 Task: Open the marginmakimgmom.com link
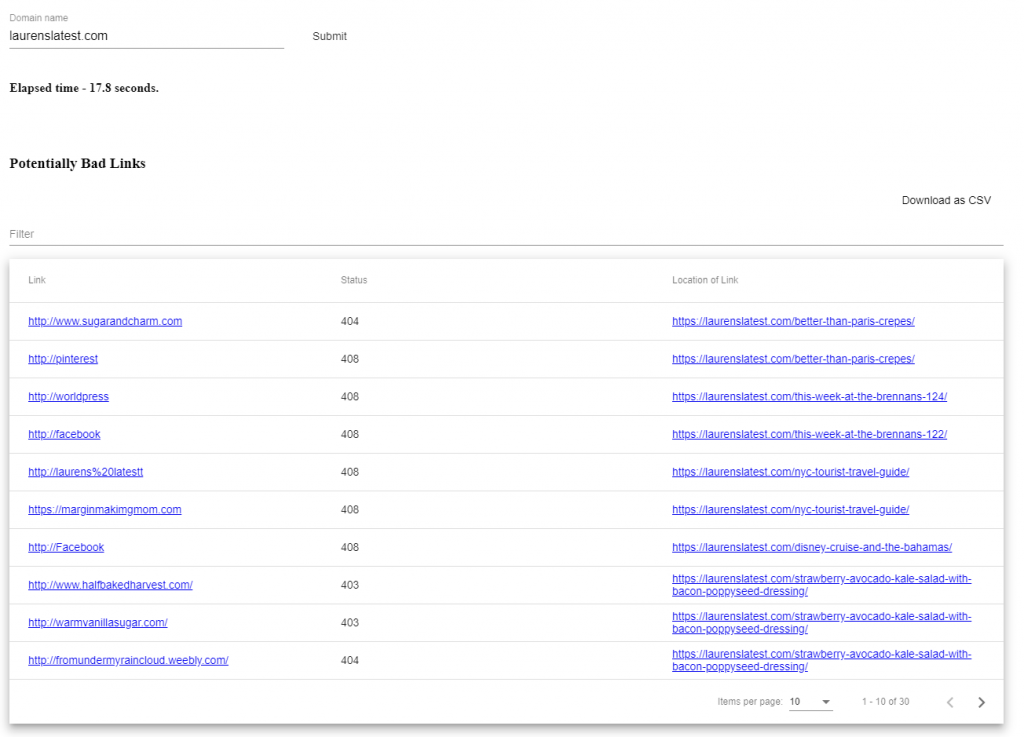click(104, 510)
